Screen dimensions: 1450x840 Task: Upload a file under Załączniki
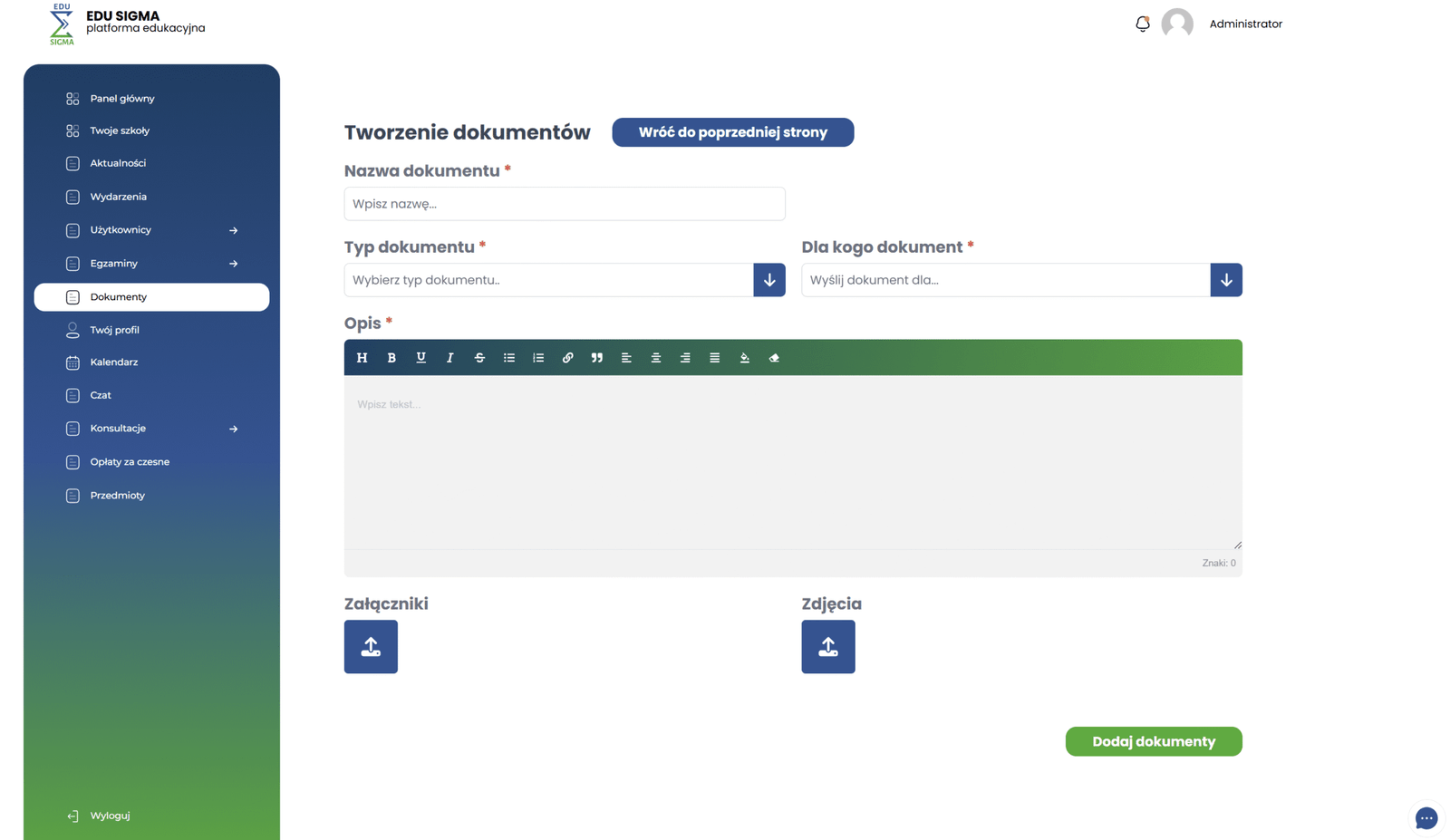371,647
